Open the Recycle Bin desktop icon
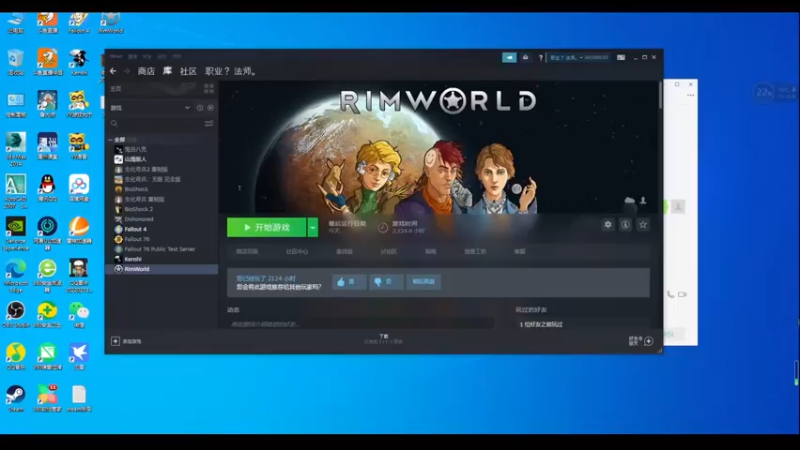 click(x=16, y=62)
